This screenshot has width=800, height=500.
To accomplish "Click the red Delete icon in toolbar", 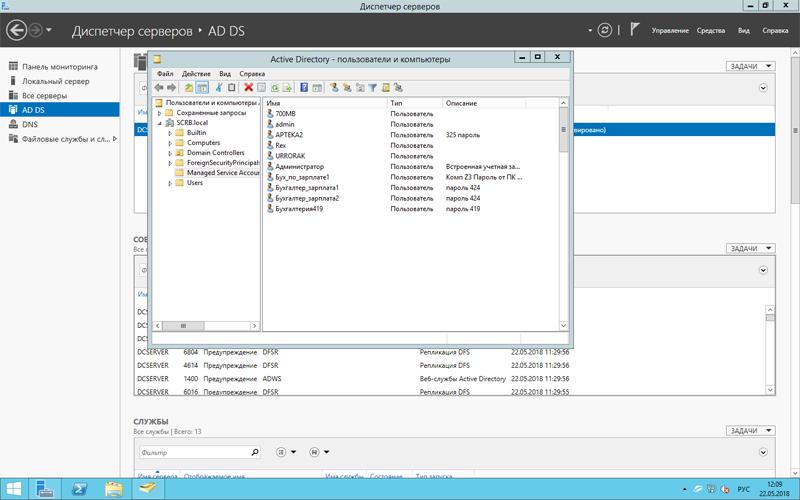I will tap(248, 88).
